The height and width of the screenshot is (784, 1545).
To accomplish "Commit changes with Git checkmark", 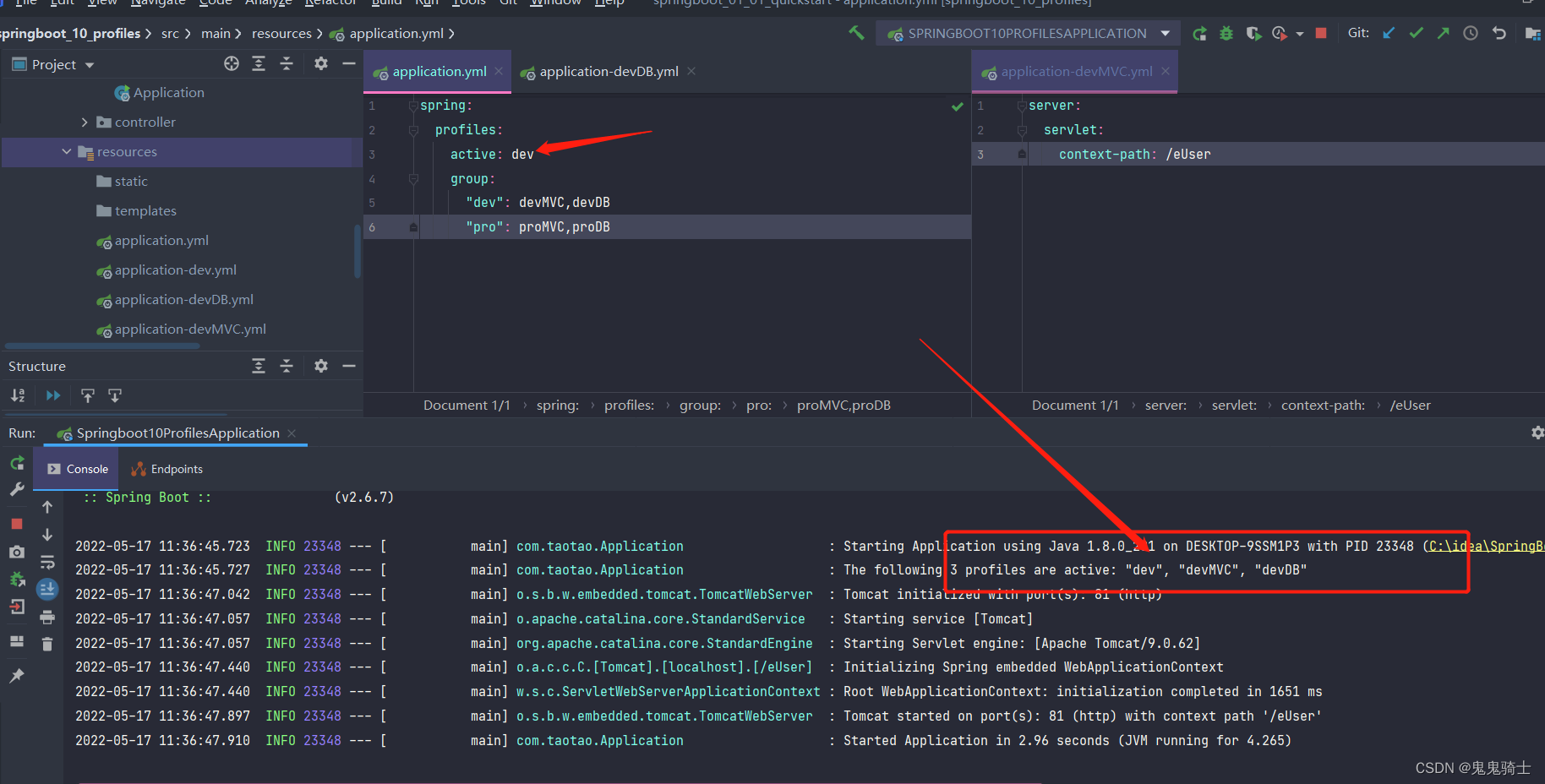I will coord(1417,33).
